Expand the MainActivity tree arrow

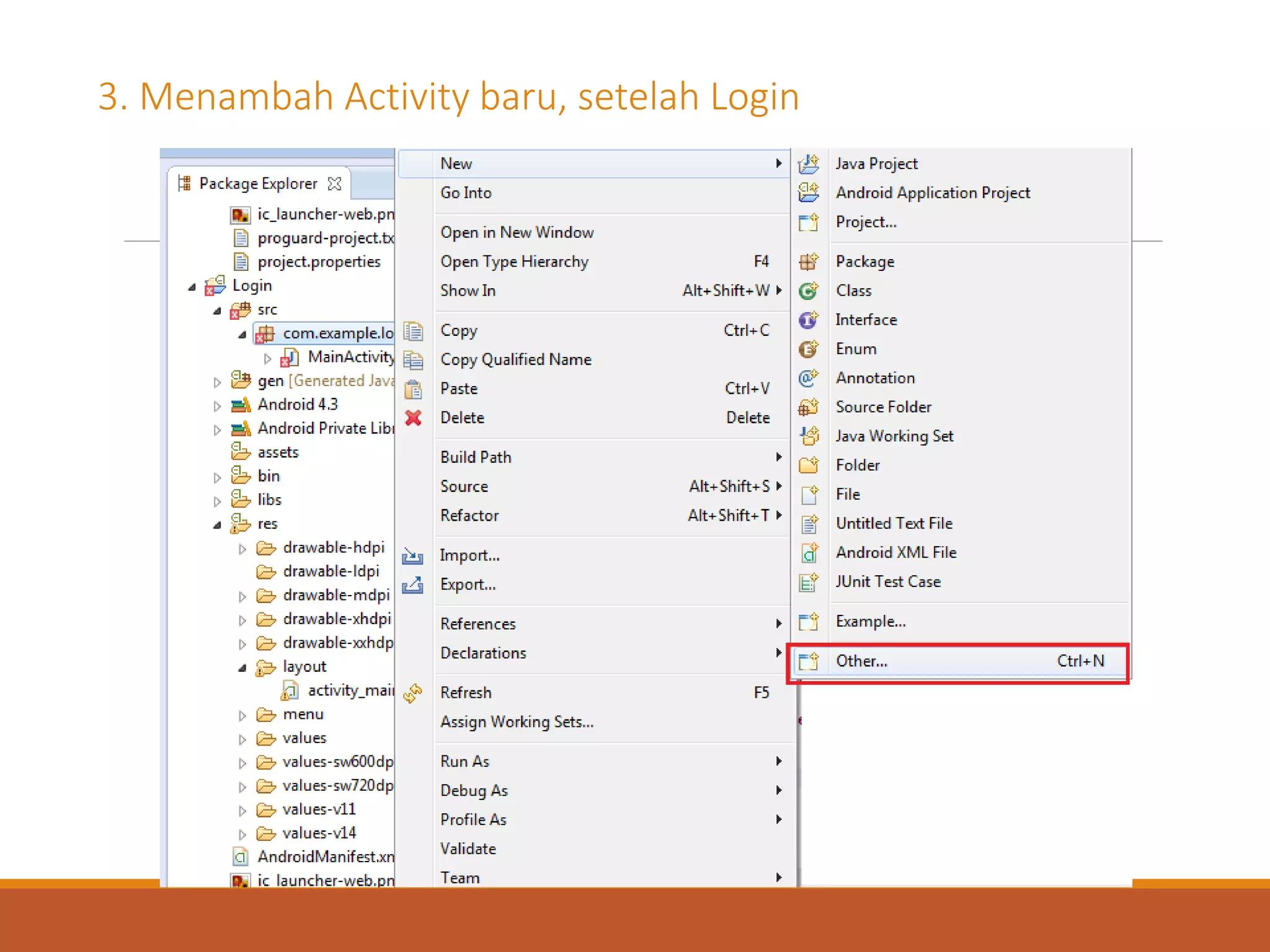267,359
